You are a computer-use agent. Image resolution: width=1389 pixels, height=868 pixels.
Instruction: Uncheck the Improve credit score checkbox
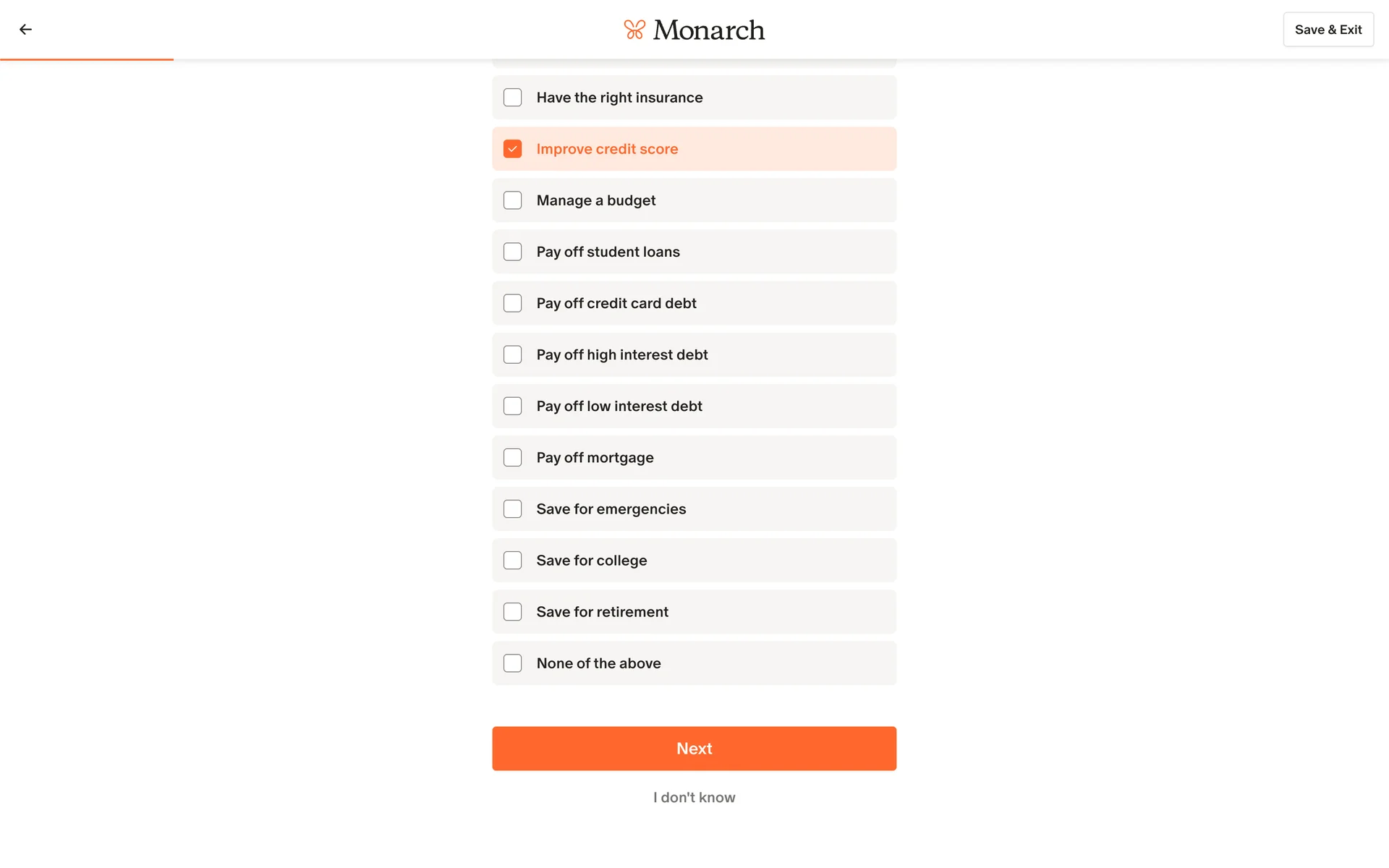tap(512, 149)
